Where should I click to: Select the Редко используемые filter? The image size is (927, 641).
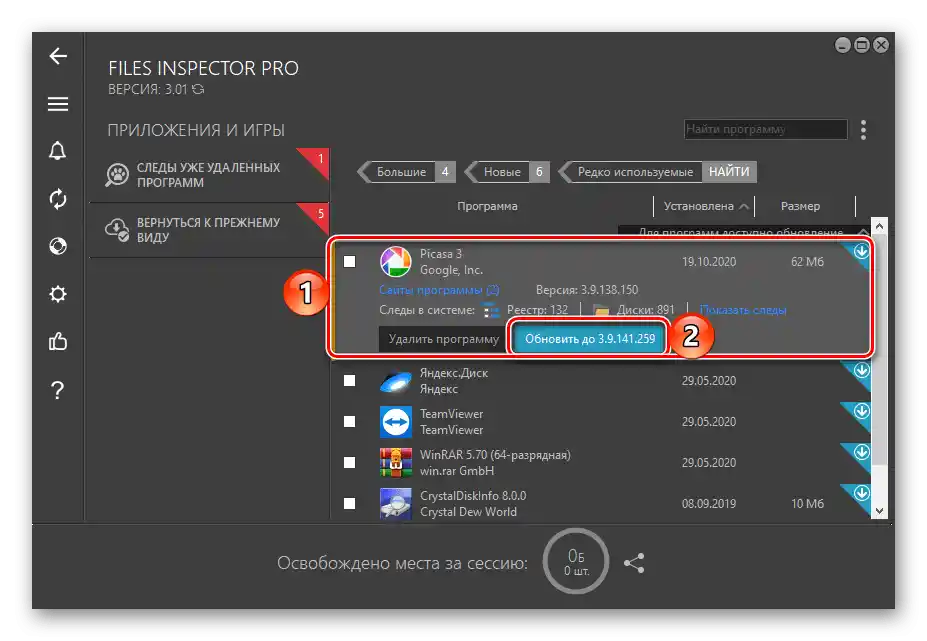tap(630, 171)
